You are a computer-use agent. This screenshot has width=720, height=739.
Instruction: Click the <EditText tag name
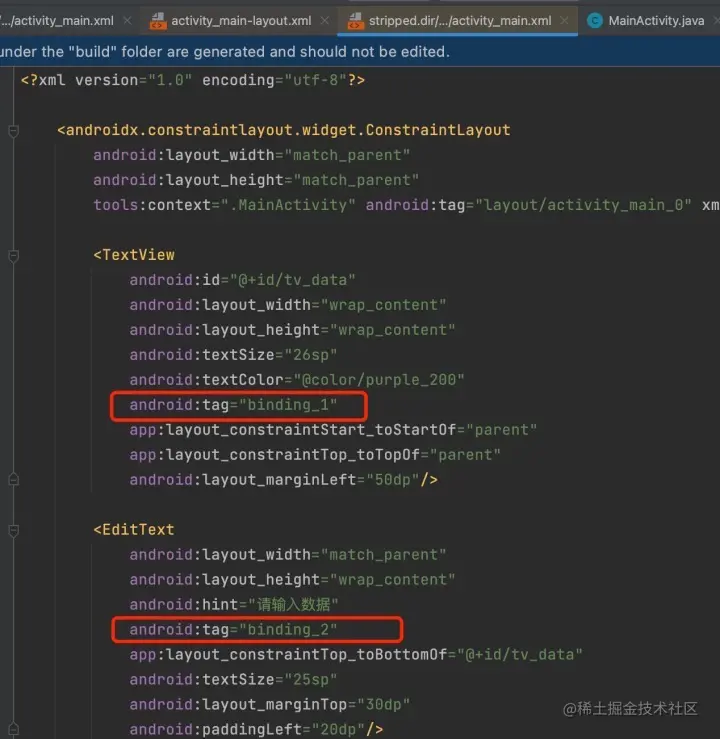point(134,530)
